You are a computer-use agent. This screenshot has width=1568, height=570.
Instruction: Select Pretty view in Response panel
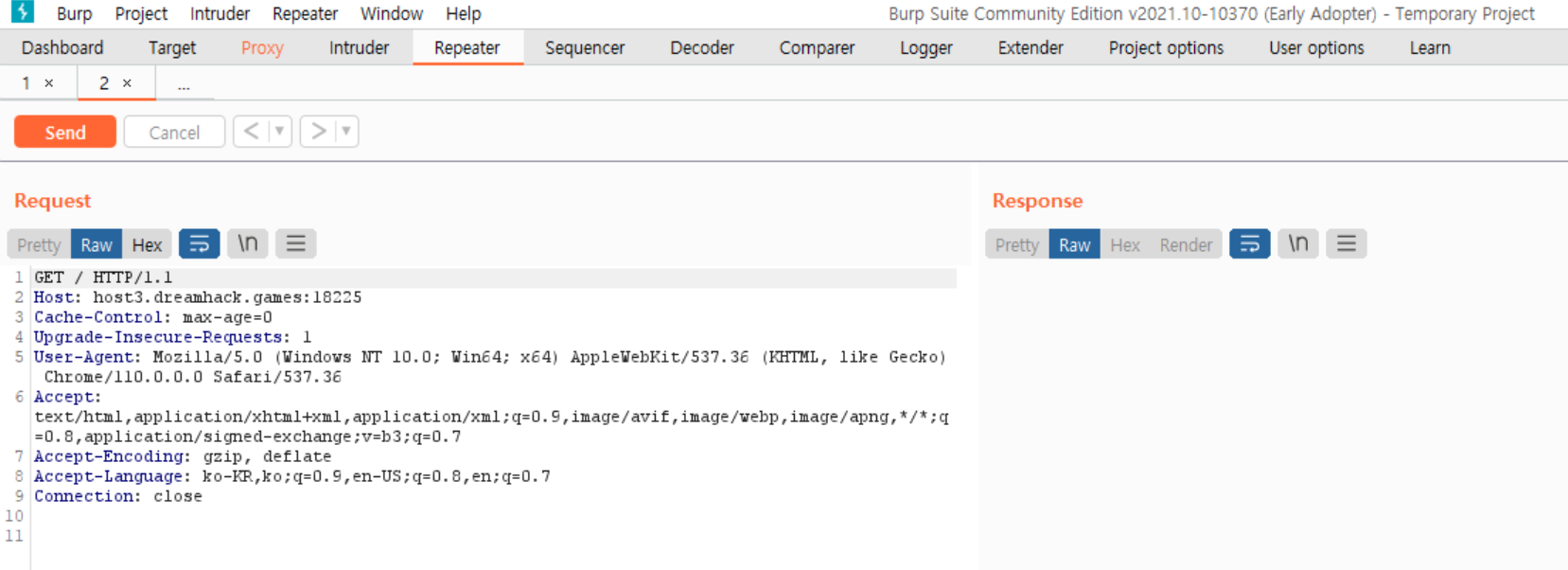pyautogui.click(x=1017, y=244)
